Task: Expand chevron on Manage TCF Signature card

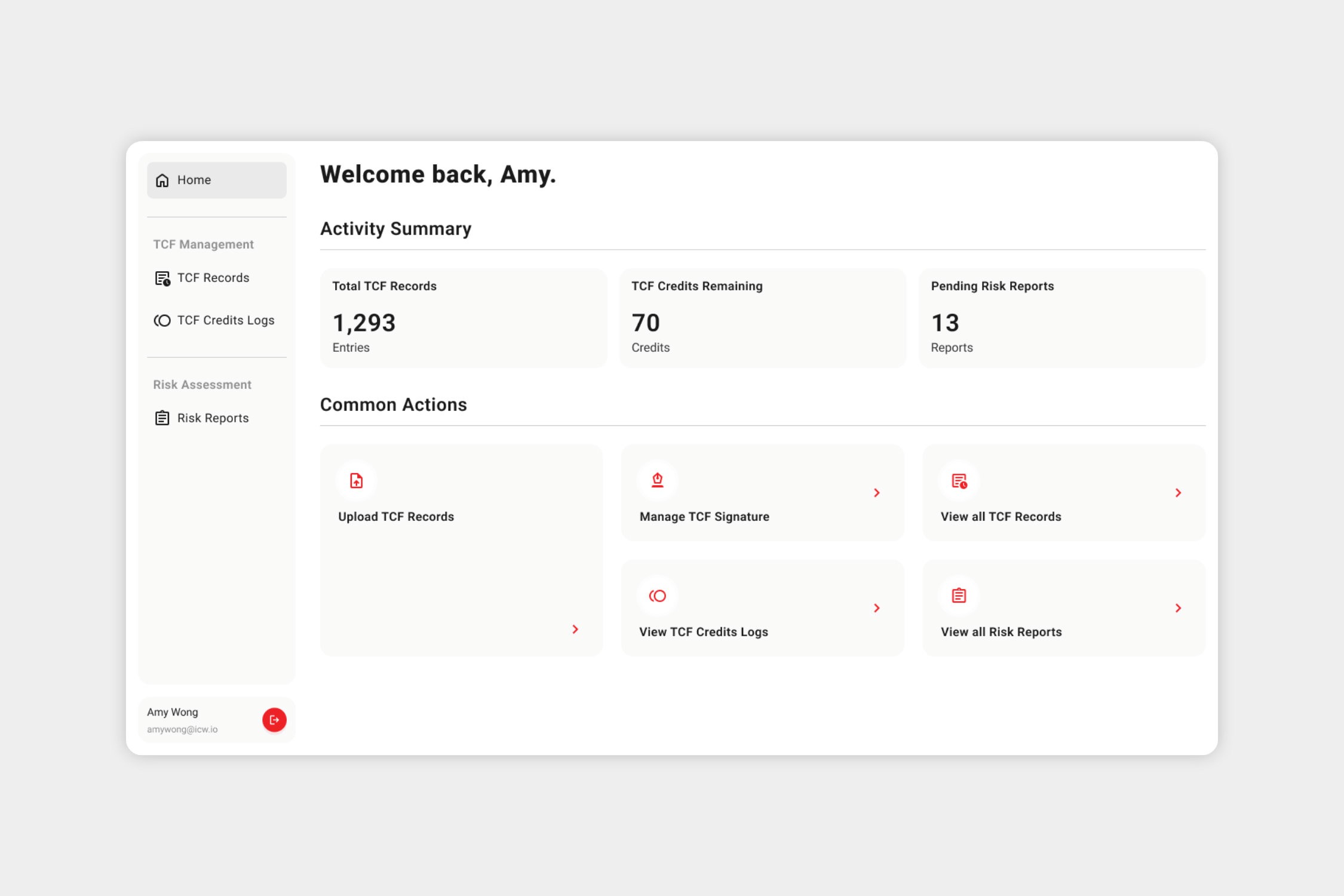Action: [x=877, y=493]
